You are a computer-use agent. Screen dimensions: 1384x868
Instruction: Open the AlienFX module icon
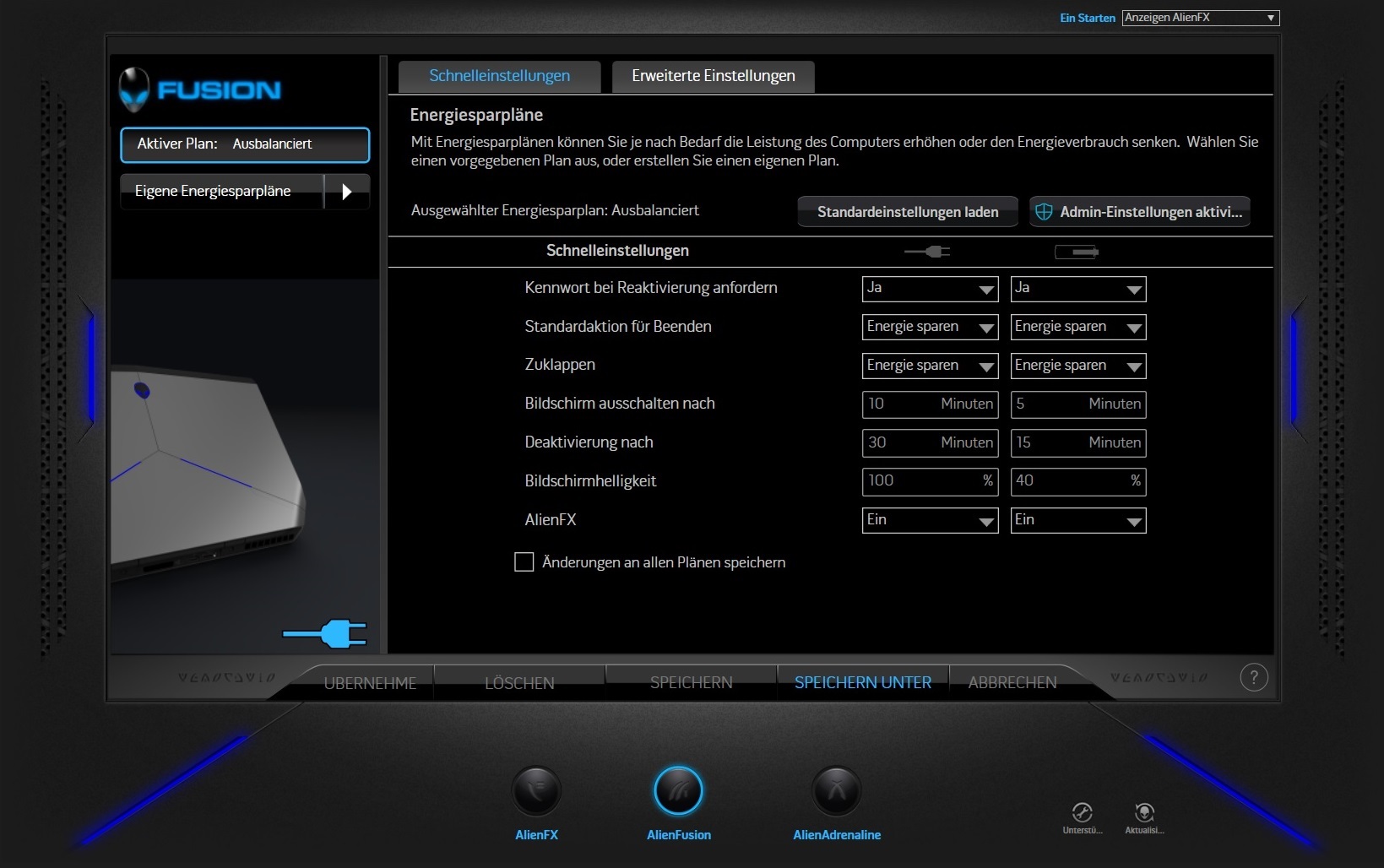536,791
